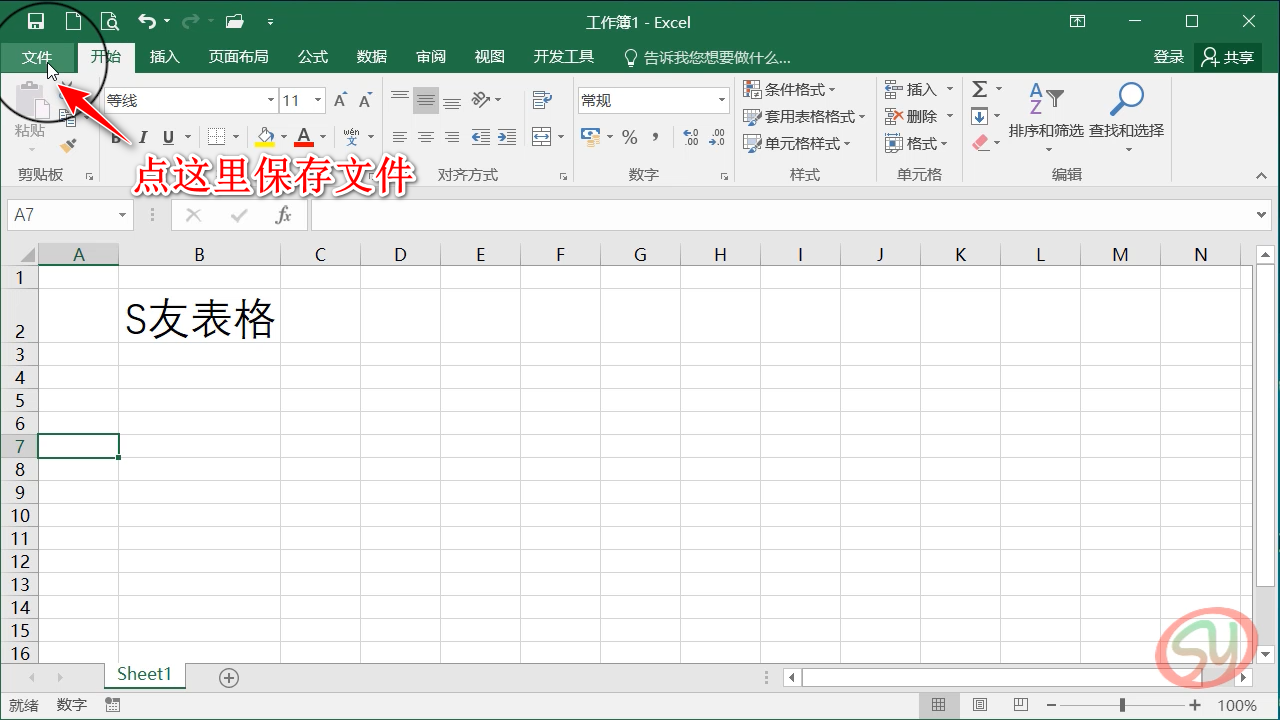Switch to Page Layout view in status bar
The height and width of the screenshot is (720, 1280).
[x=980, y=705]
